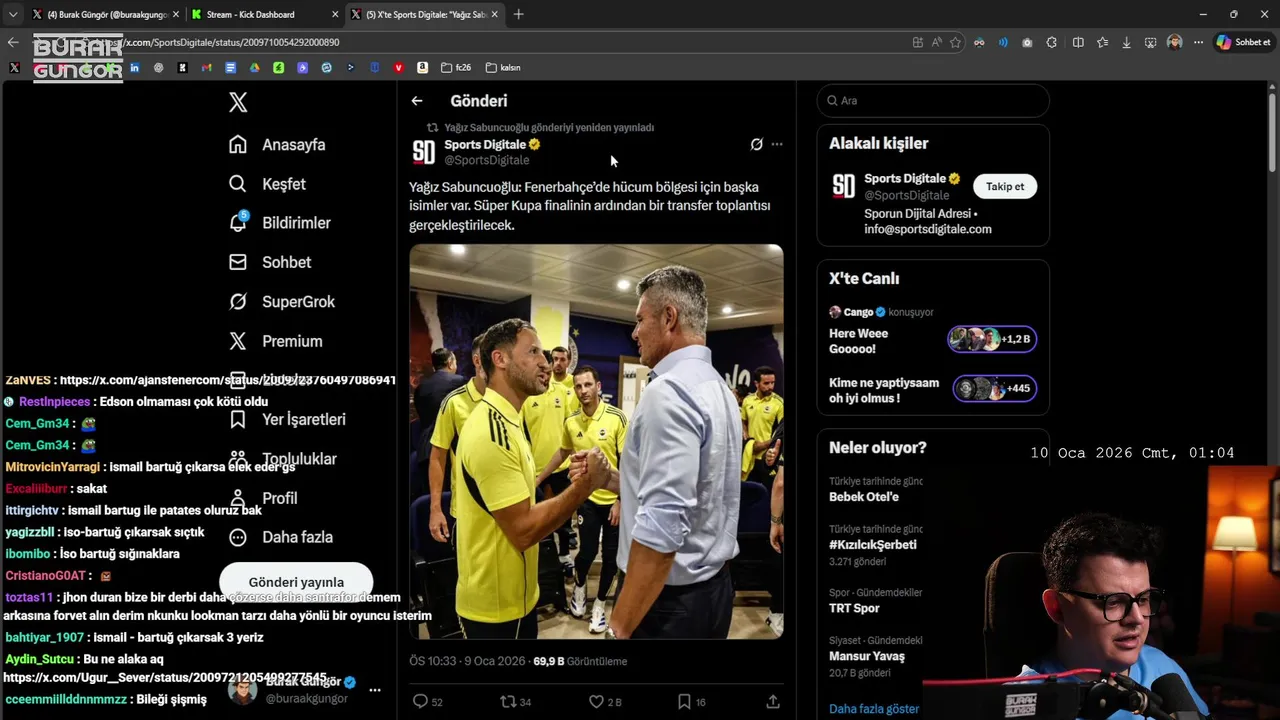Viewport: 1280px width, 720px height.
Task: Click the browser back arrow
Action: coord(13,42)
